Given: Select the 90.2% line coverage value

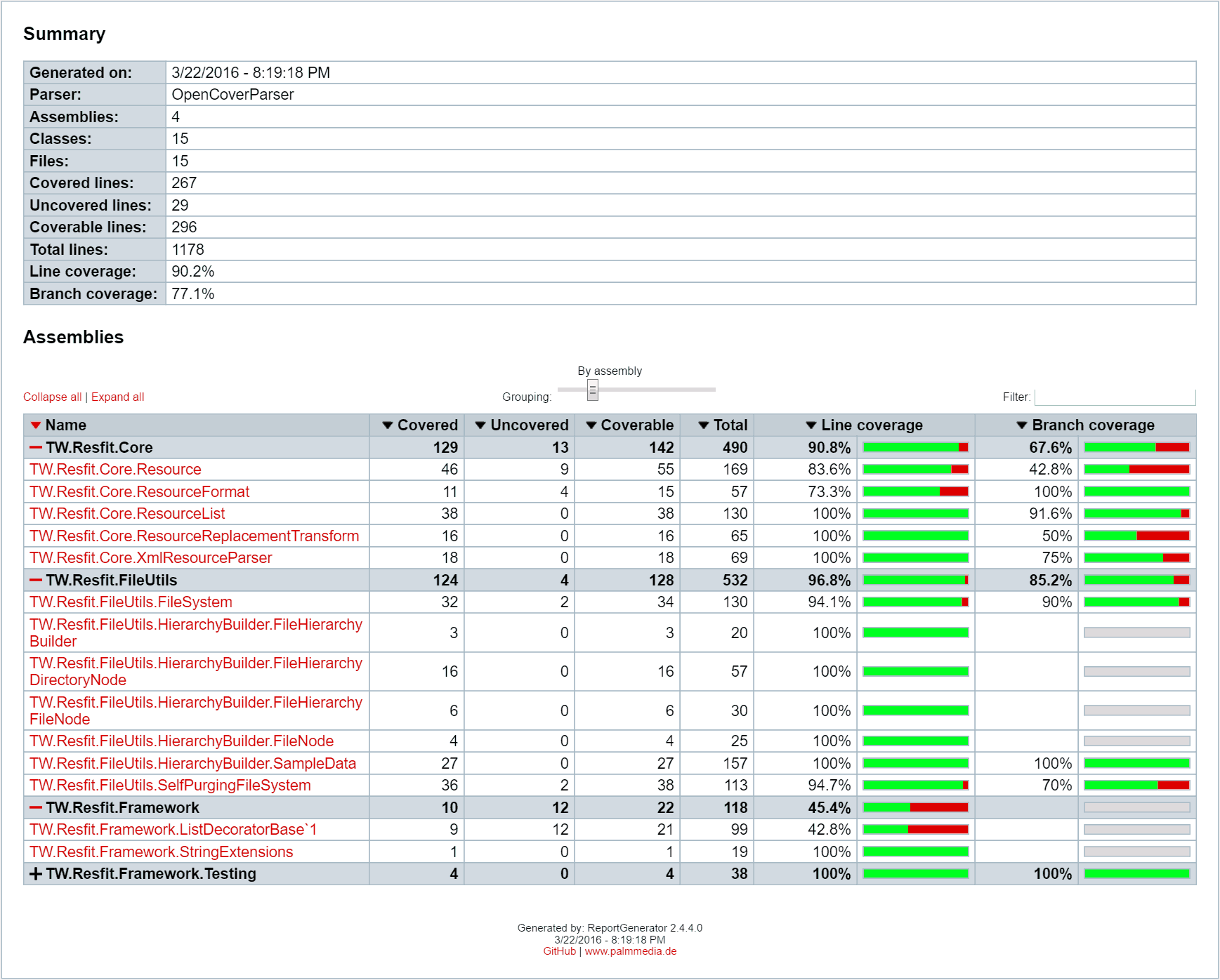Looking at the screenshot, I should pos(193,272).
